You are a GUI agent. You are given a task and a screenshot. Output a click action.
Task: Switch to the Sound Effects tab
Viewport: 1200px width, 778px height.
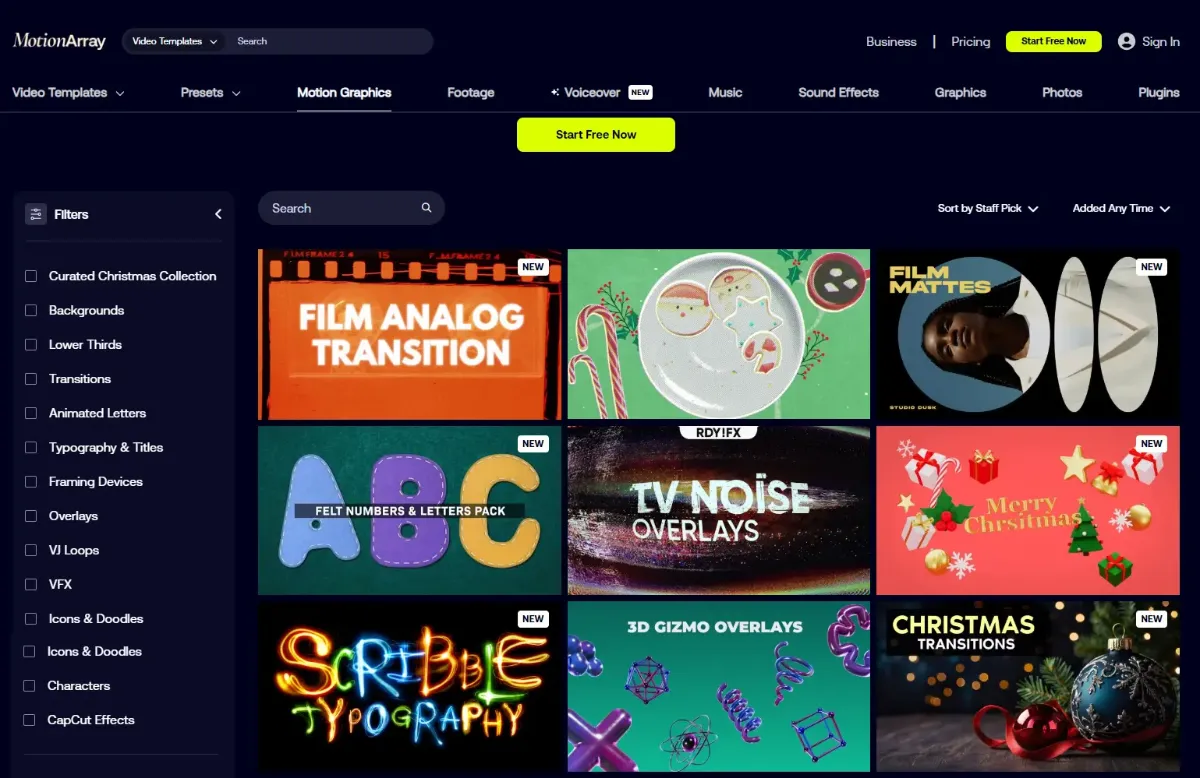point(838,92)
